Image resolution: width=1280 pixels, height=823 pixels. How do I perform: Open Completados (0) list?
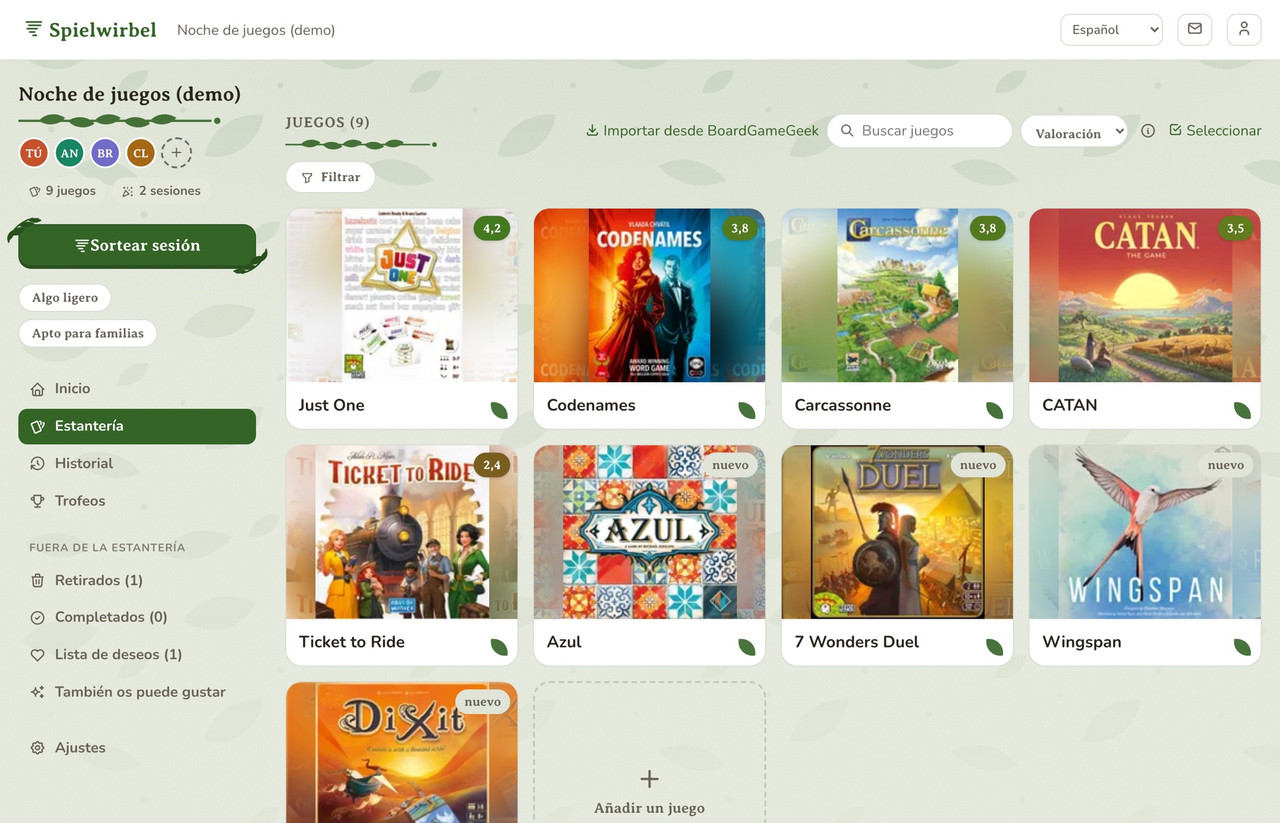[137, 617]
